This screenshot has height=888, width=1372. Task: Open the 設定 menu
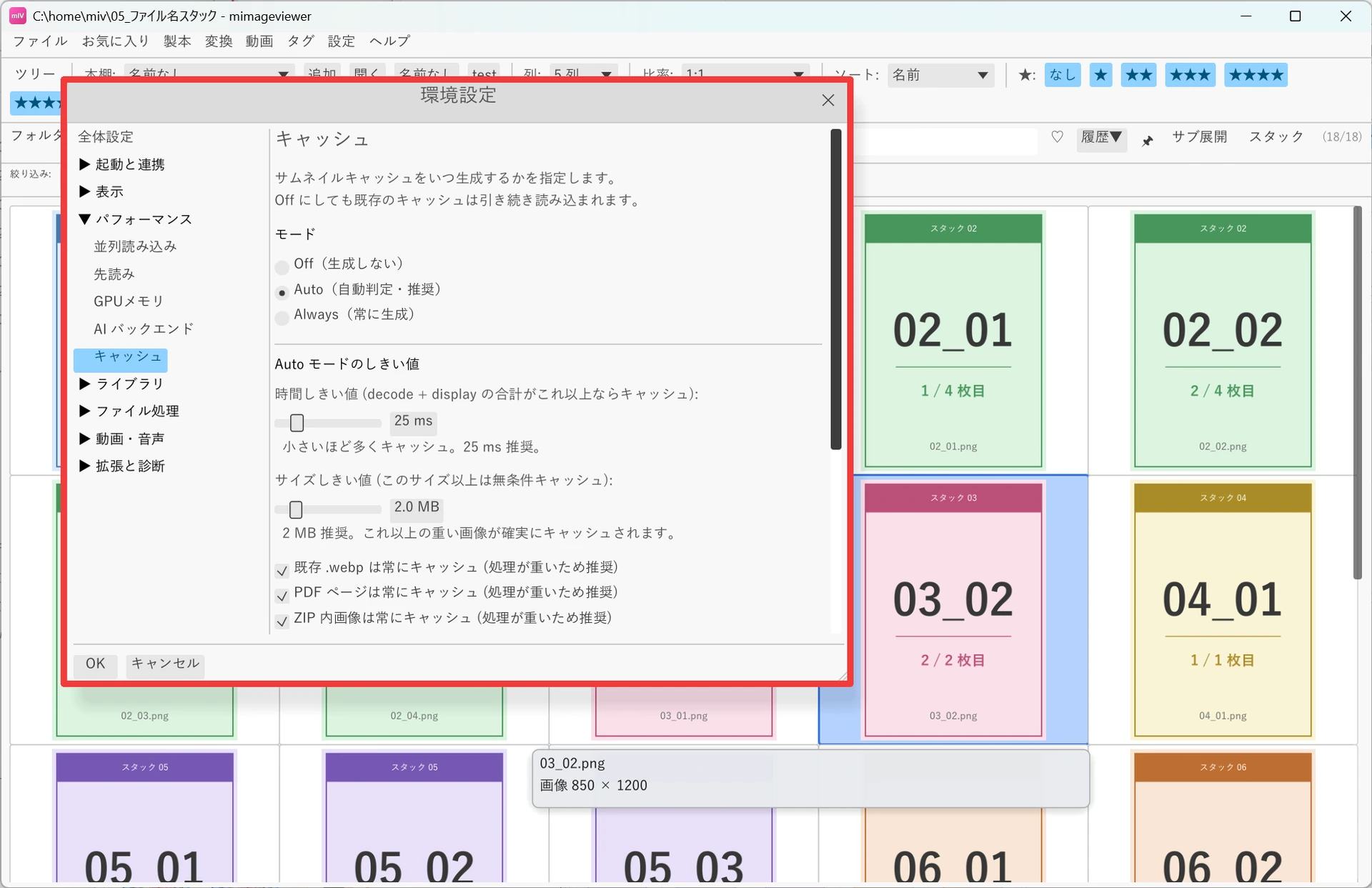(342, 41)
